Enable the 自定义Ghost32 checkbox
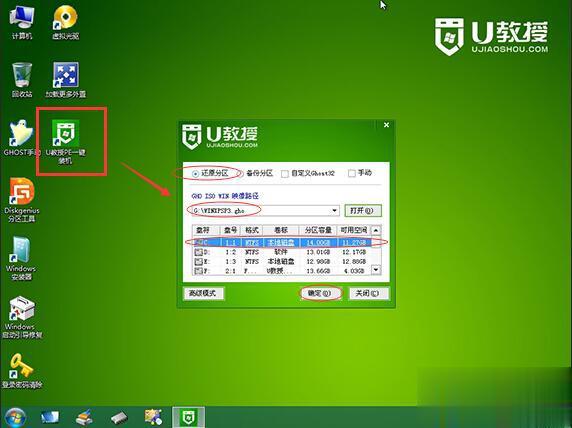Screen dimensions: 572x428 285,174
